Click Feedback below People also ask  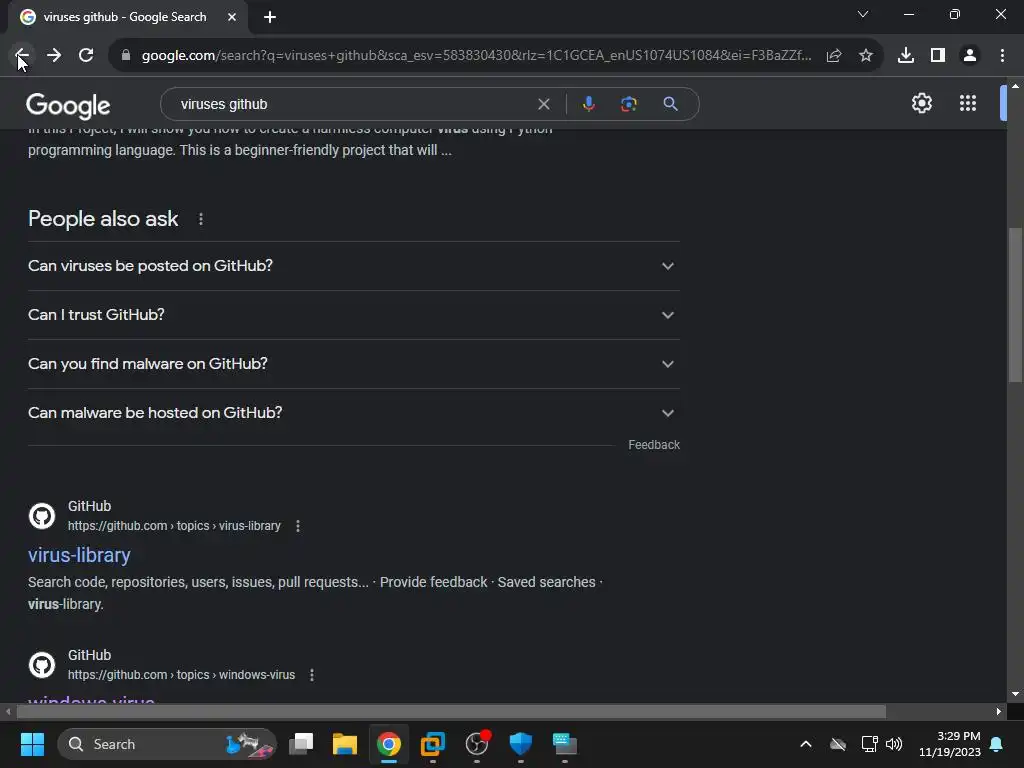pos(654,445)
